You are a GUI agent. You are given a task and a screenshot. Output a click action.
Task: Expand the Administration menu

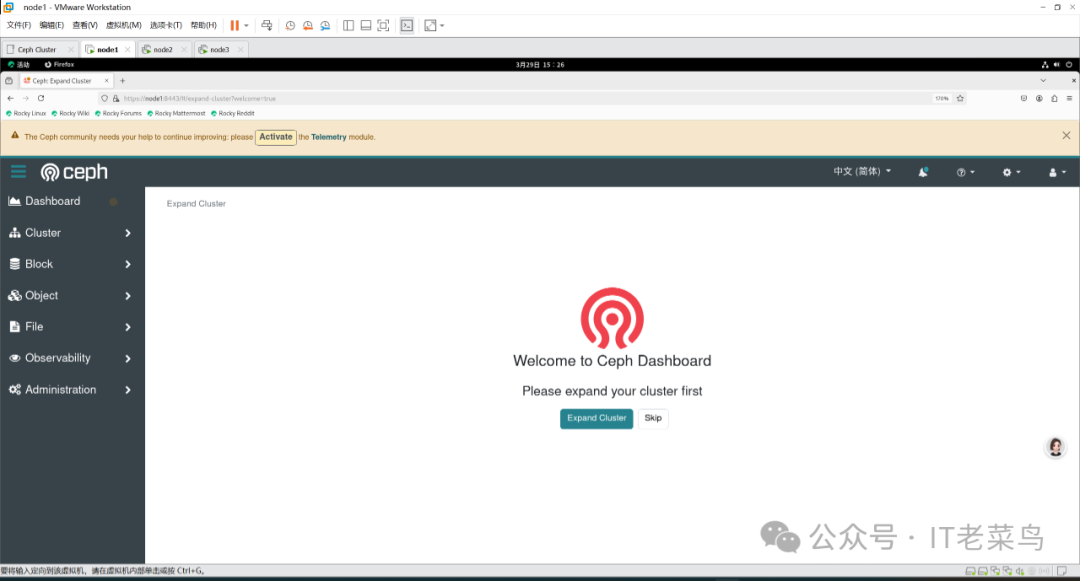click(x=72, y=390)
